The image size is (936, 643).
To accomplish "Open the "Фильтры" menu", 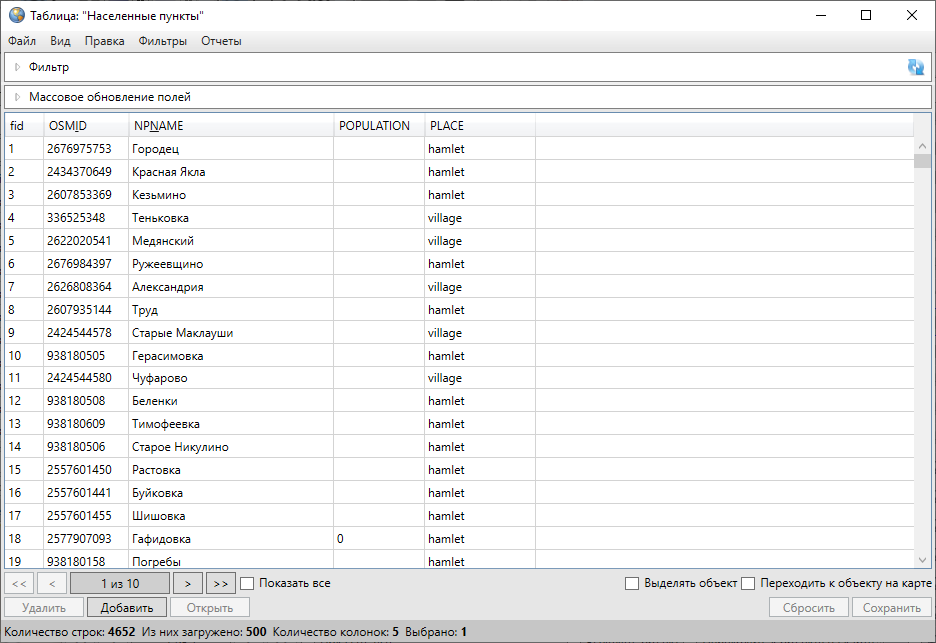I will click(162, 41).
